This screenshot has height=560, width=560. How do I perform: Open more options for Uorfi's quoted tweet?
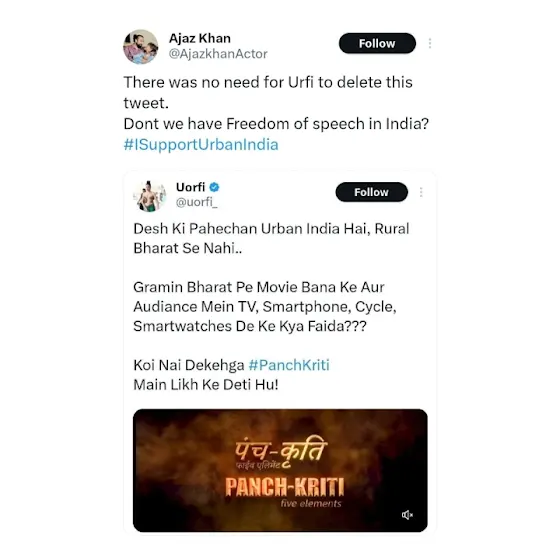pyautogui.click(x=421, y=192)
